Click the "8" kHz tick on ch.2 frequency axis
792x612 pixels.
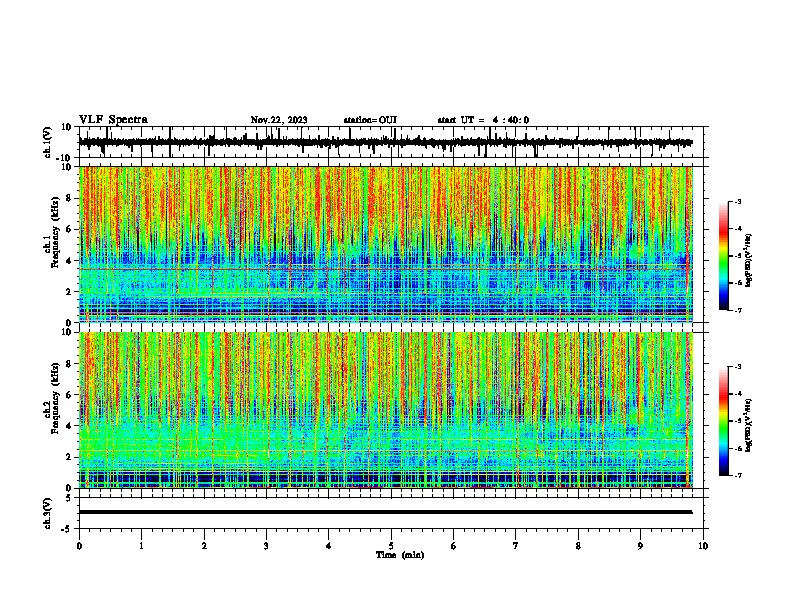point(69,364)
